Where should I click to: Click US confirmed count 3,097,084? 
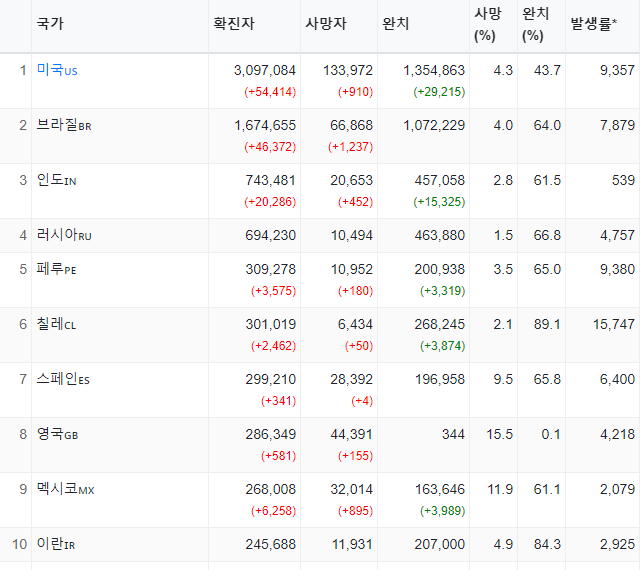tap(264, 70)
